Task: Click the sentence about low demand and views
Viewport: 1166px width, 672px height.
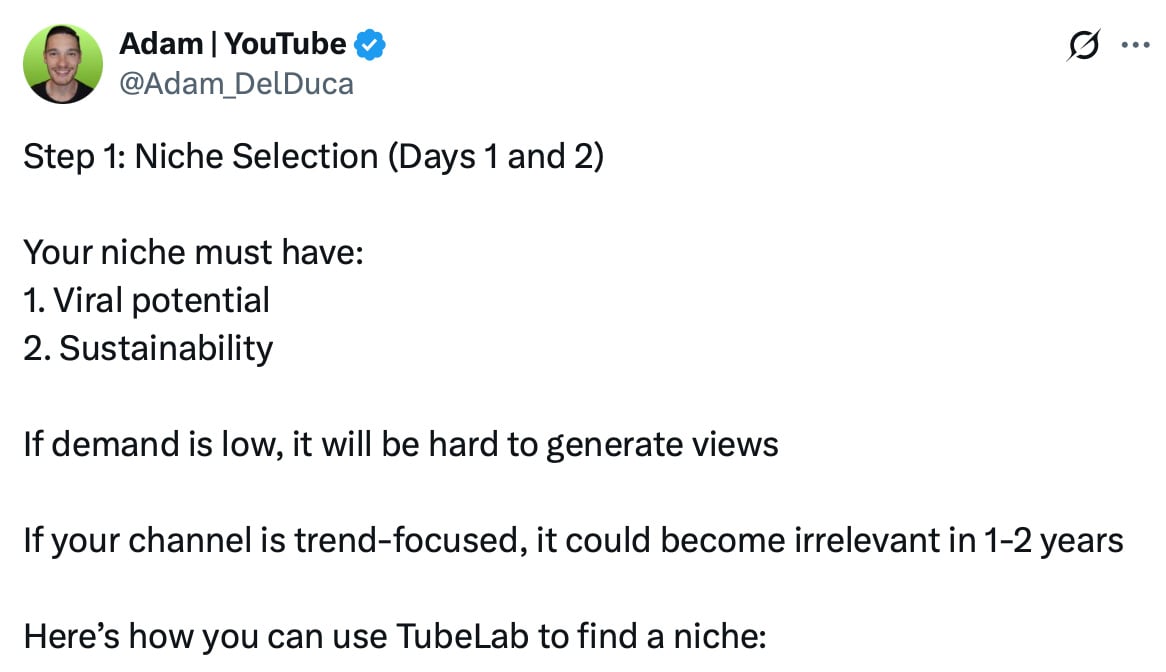Action: click(400, 444)
